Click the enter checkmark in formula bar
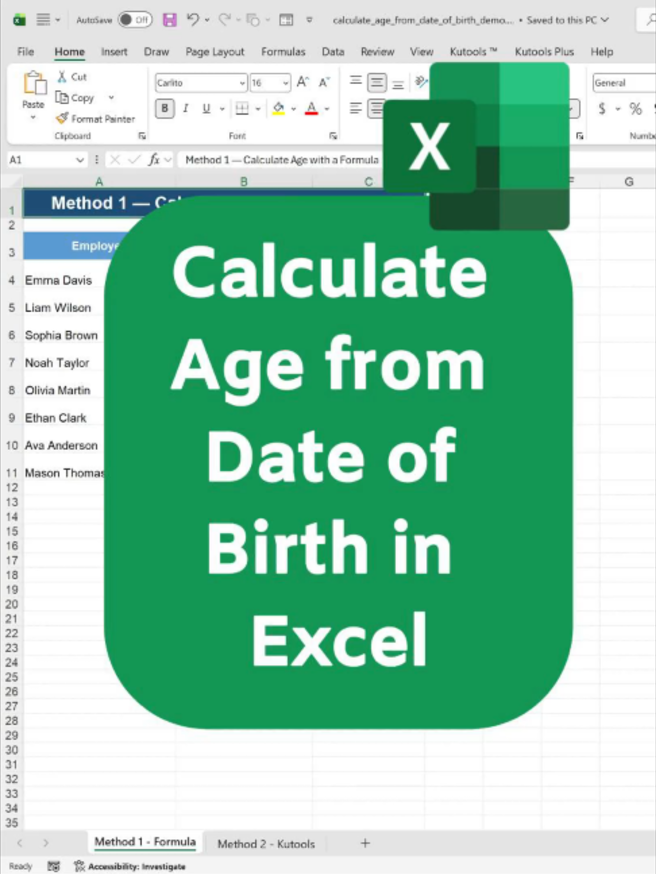 (x=134, y=160)
